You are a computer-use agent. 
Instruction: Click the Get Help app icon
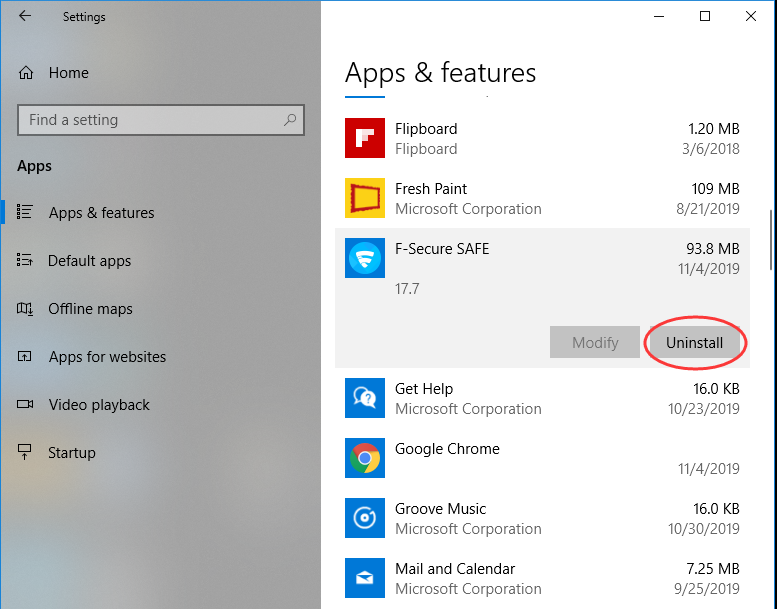[365, 398]
